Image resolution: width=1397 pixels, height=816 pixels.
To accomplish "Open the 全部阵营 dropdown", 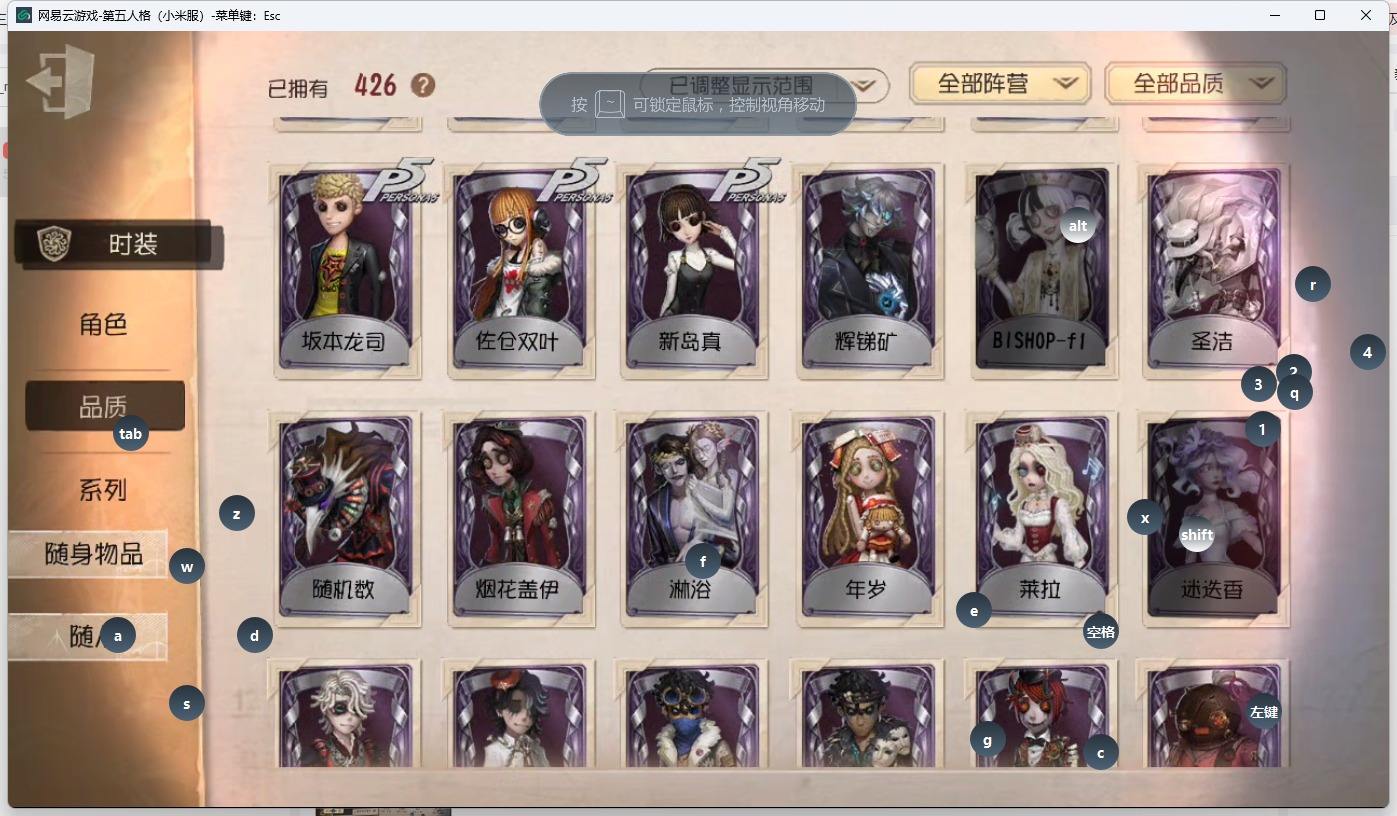I will pos(1000,84).
